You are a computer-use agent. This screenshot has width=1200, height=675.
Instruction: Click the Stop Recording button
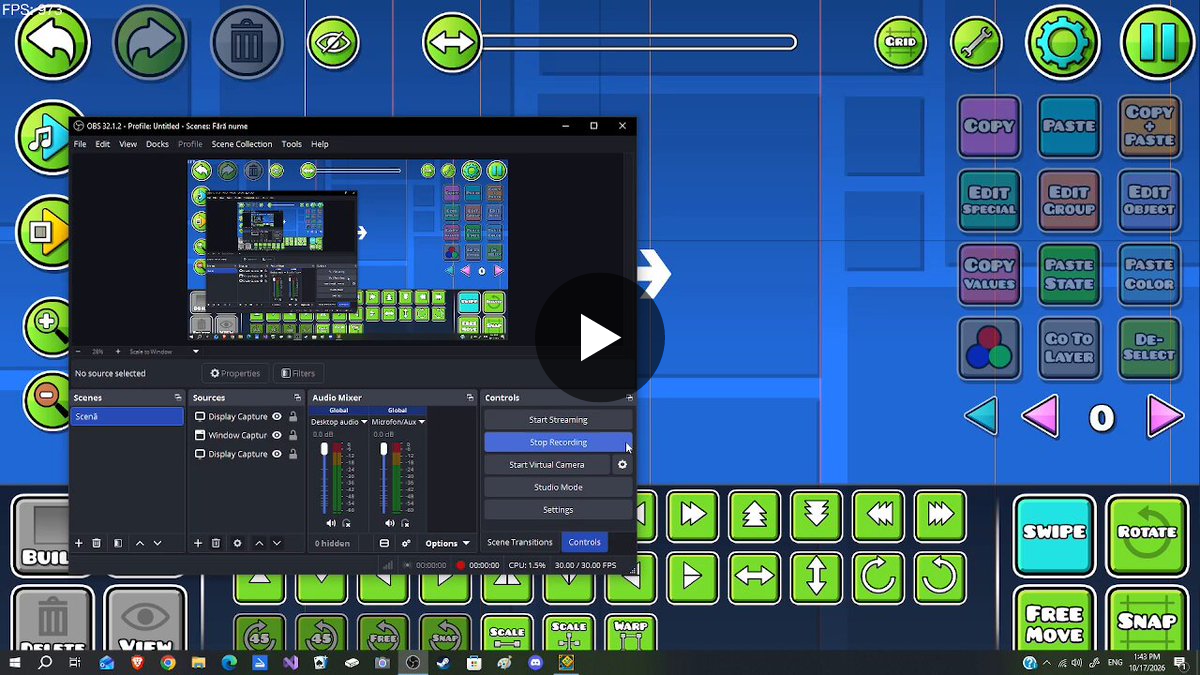pos(558,442)
